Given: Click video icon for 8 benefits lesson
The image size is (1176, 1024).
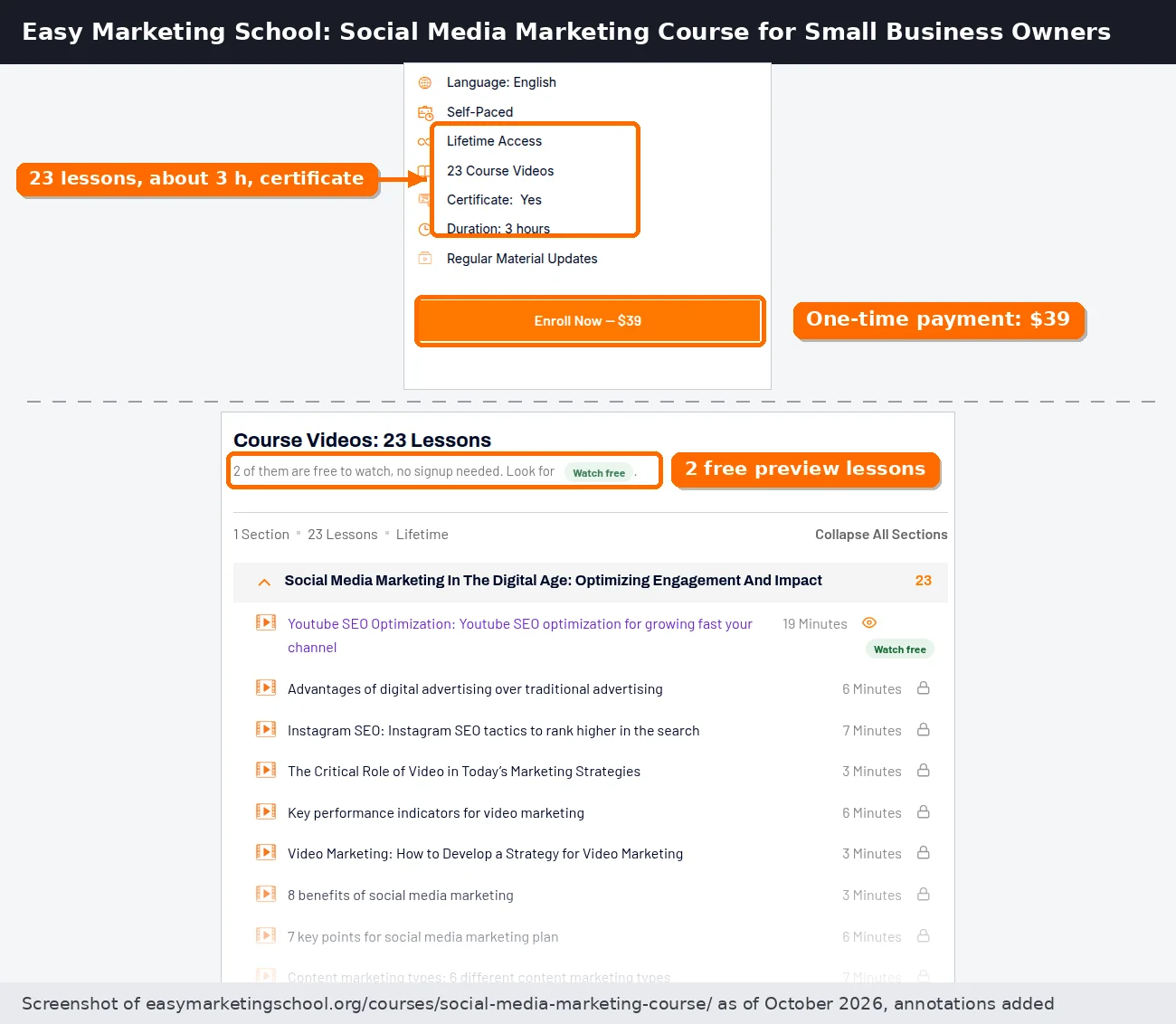Looking at the screenshot, I should pyautogui.click(x=266, y=894).
